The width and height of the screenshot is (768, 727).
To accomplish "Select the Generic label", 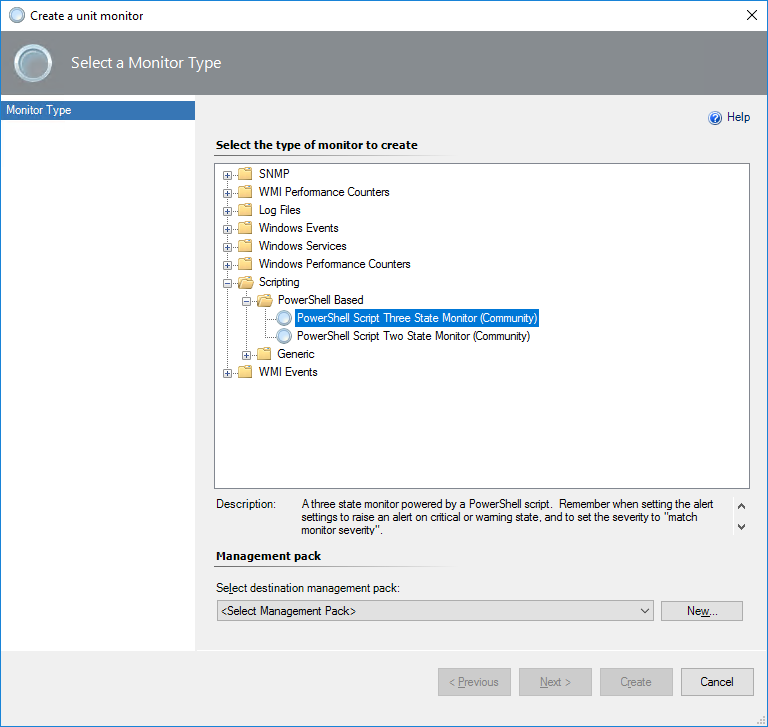I will 296,354.
